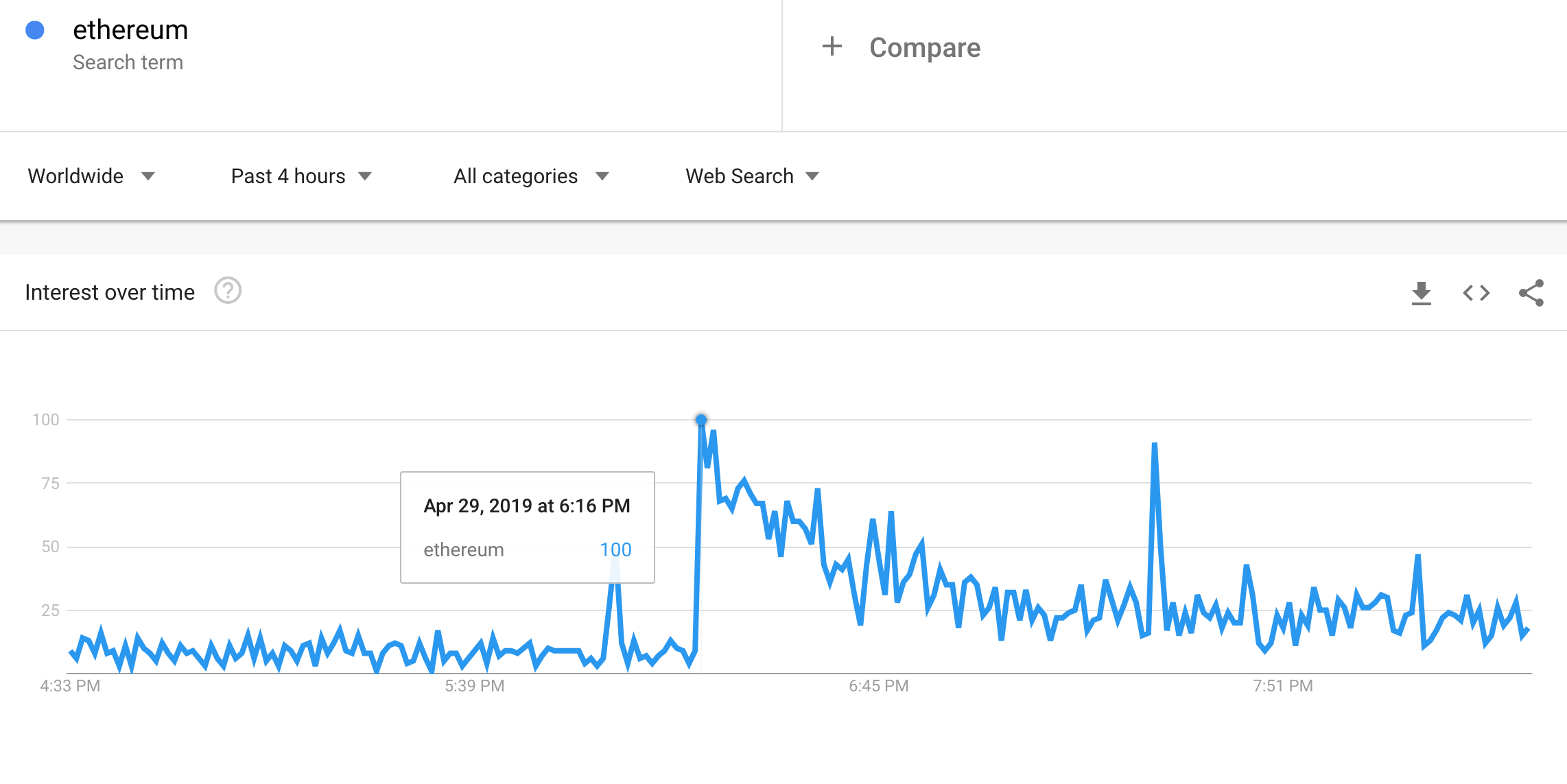Expand the Worldwide region dropdown
Image resolution: width=1567 pixels, height=784 pixels.
91,176
